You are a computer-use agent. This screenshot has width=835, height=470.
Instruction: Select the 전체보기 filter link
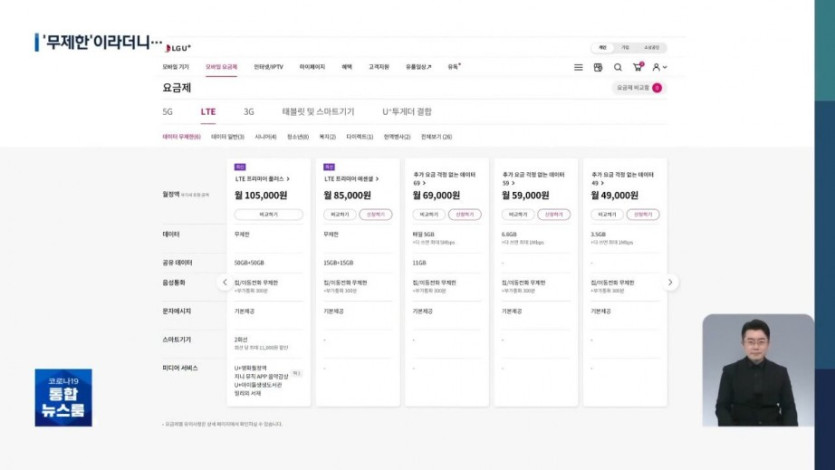point(436,136)
